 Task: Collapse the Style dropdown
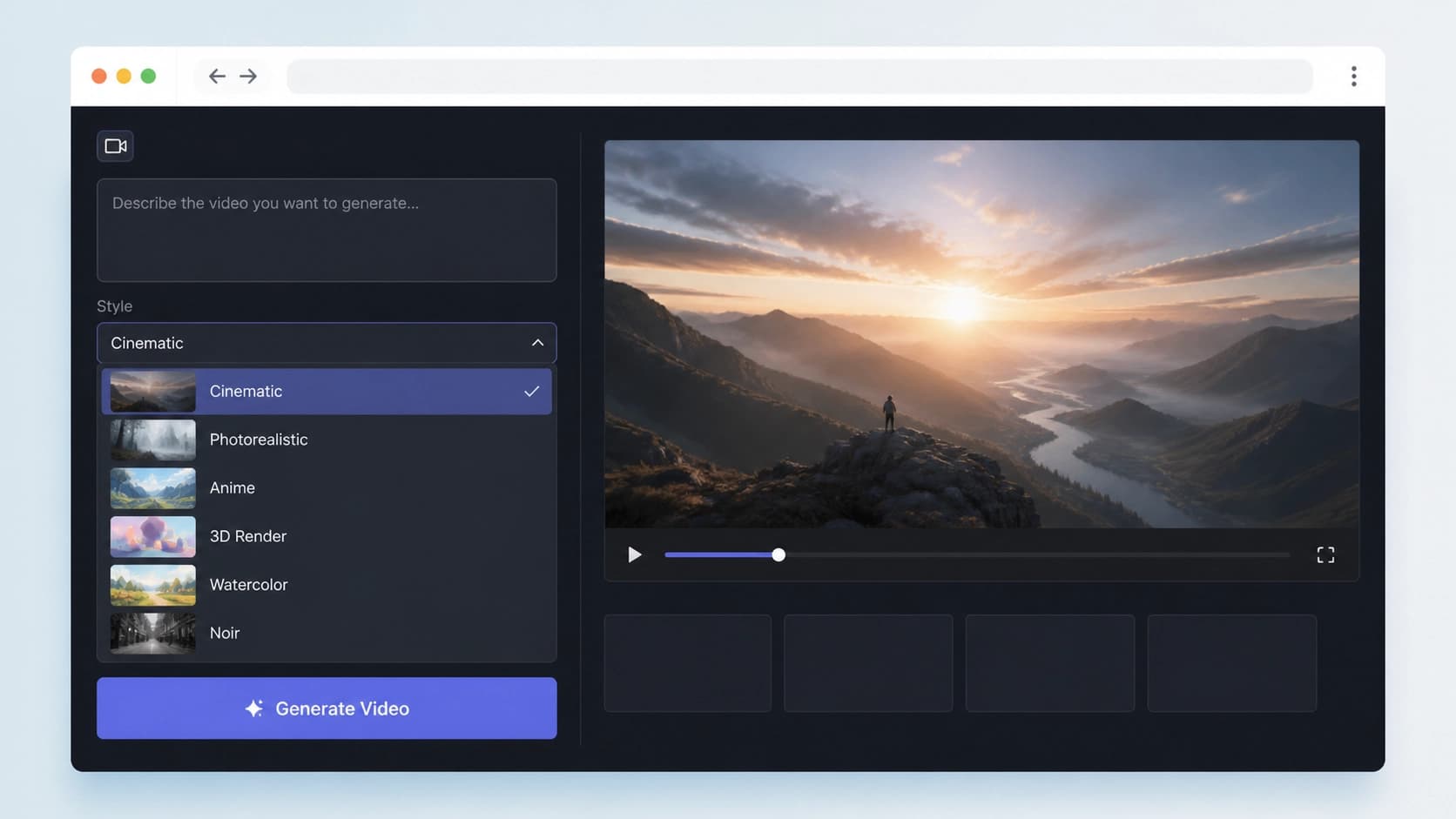[327, 343]
